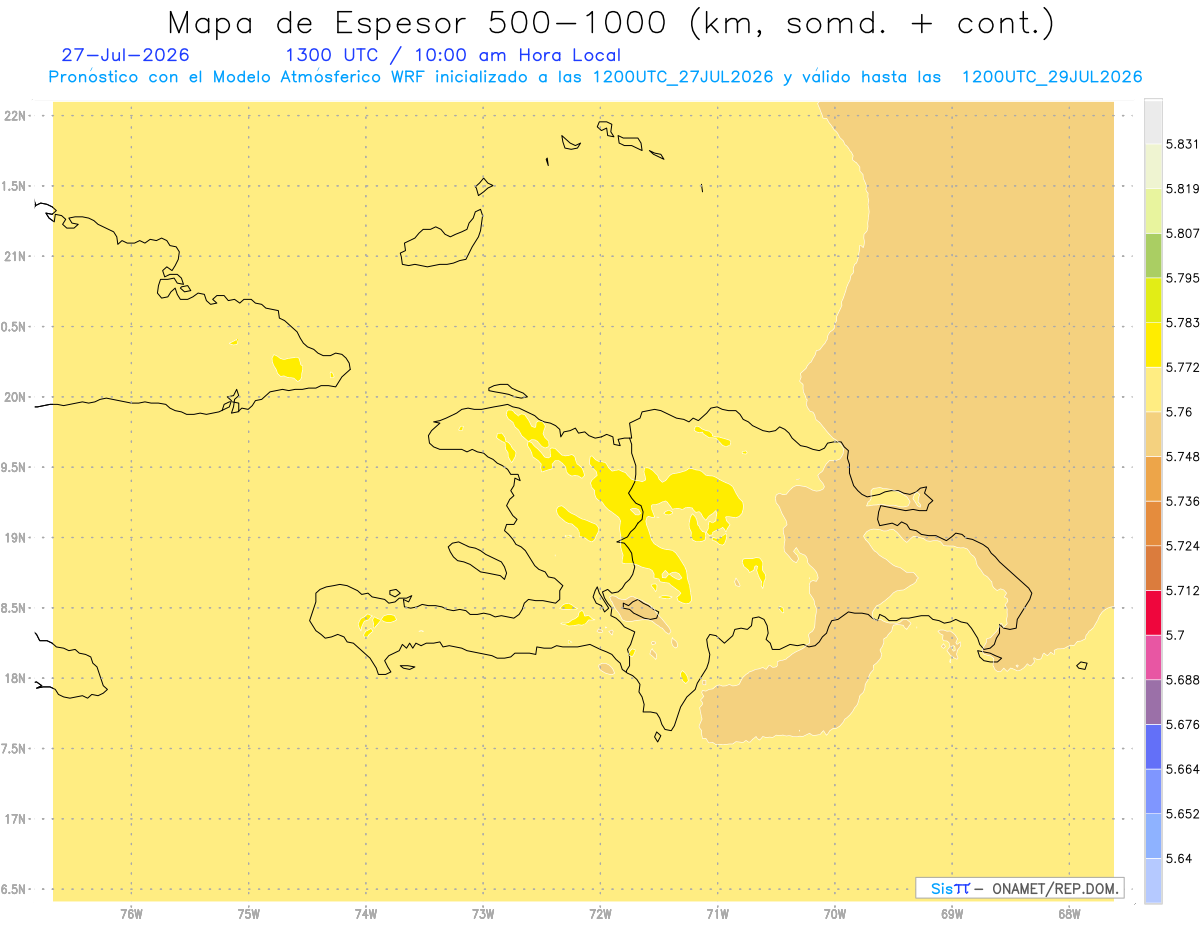1200x927 pixels.
Task: Click the colorbar value 5.76
Action: click(1179, 412)
